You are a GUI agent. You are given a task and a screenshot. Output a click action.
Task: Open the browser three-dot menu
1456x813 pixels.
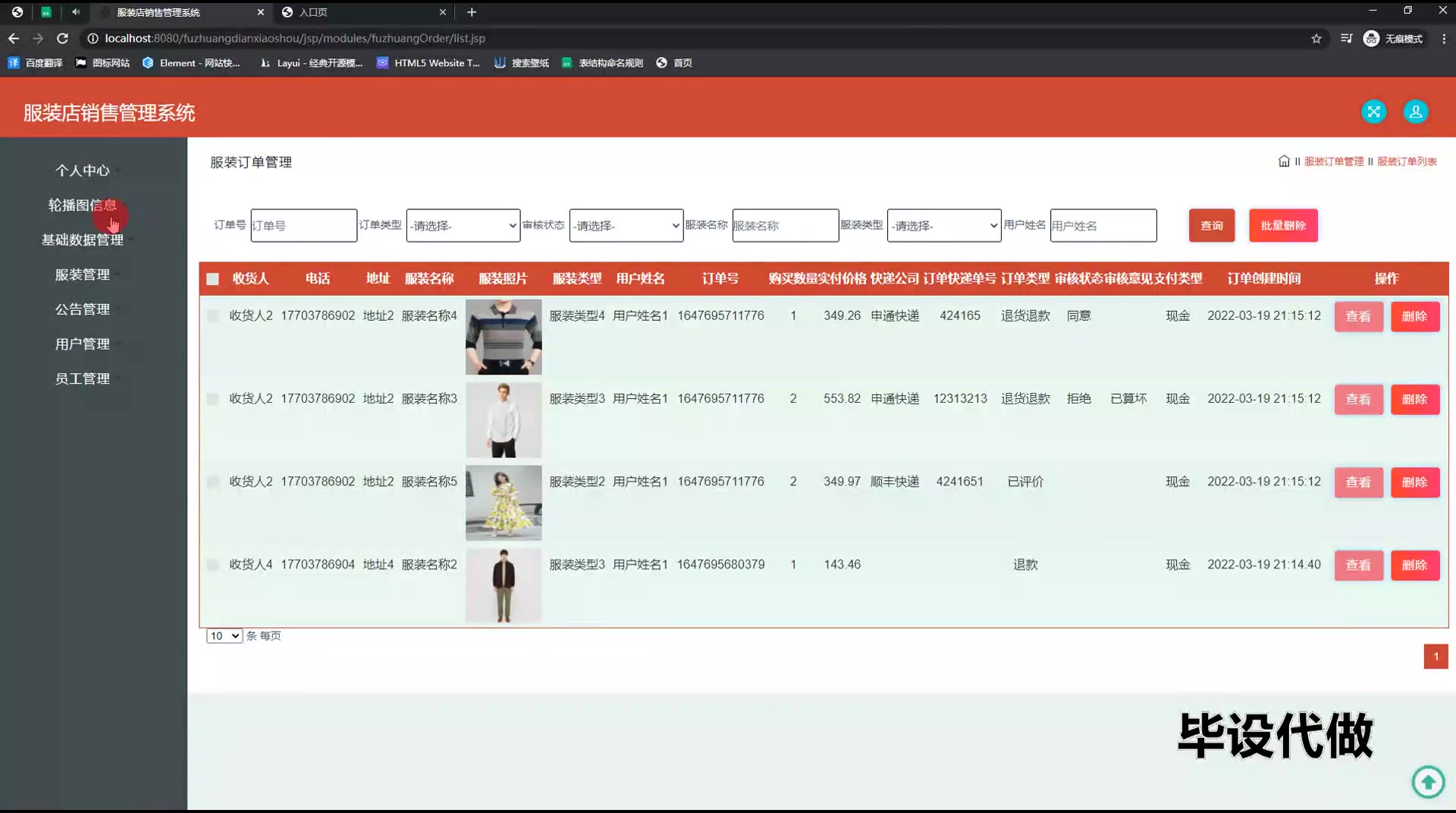pyautogui.click(x=1444, y=39)
